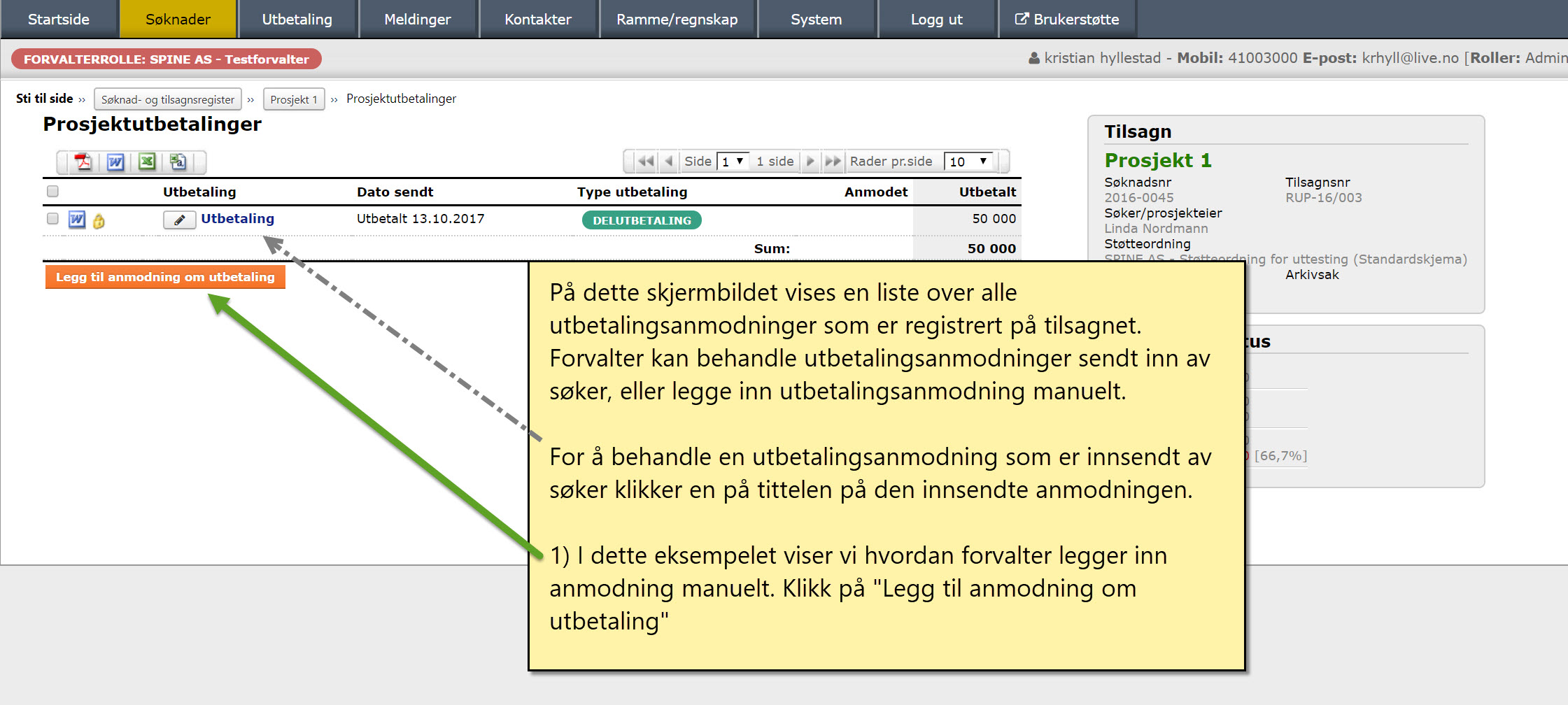Click tilsagnsnr value RUP-16/003
Image resolution: width=1568 pixels, height=705 pixels.
pos(1324,197)
